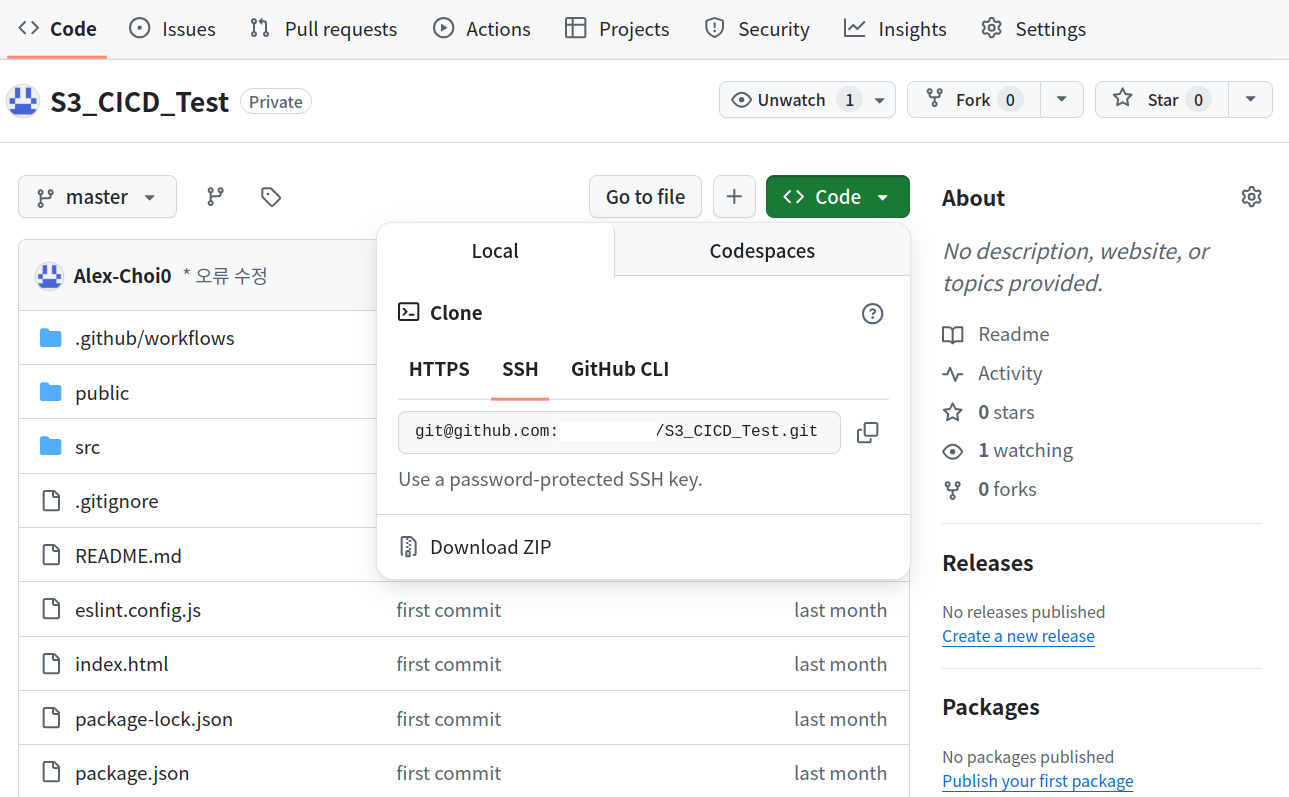Click the stars icon in About
The width and height of the screenshot is (1289, 797).
click(x=953, y=412)
